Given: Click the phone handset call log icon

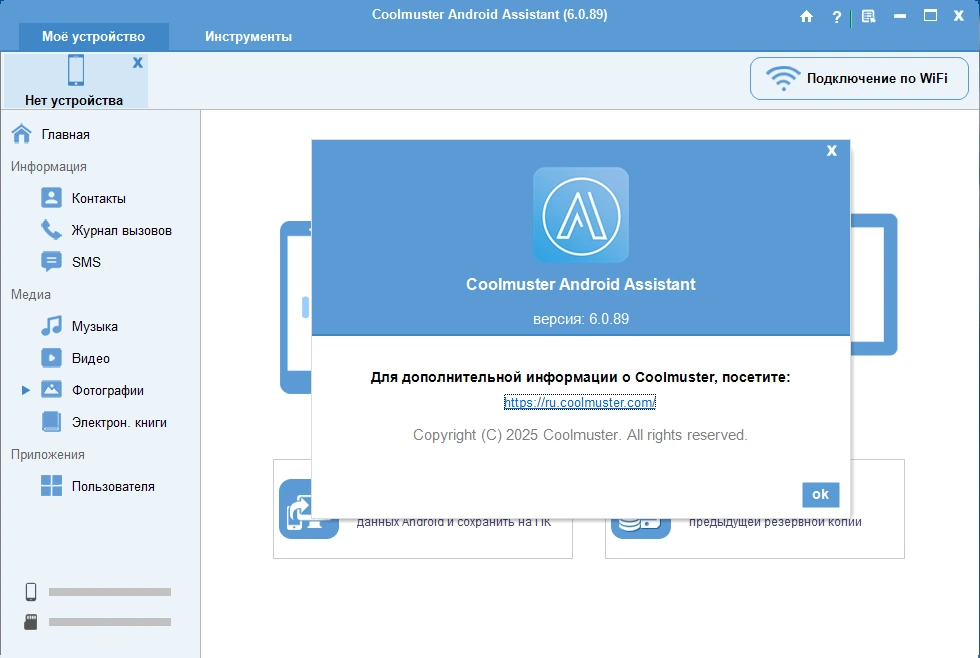Looking at the screenshot, I should [x=51, y=230].
